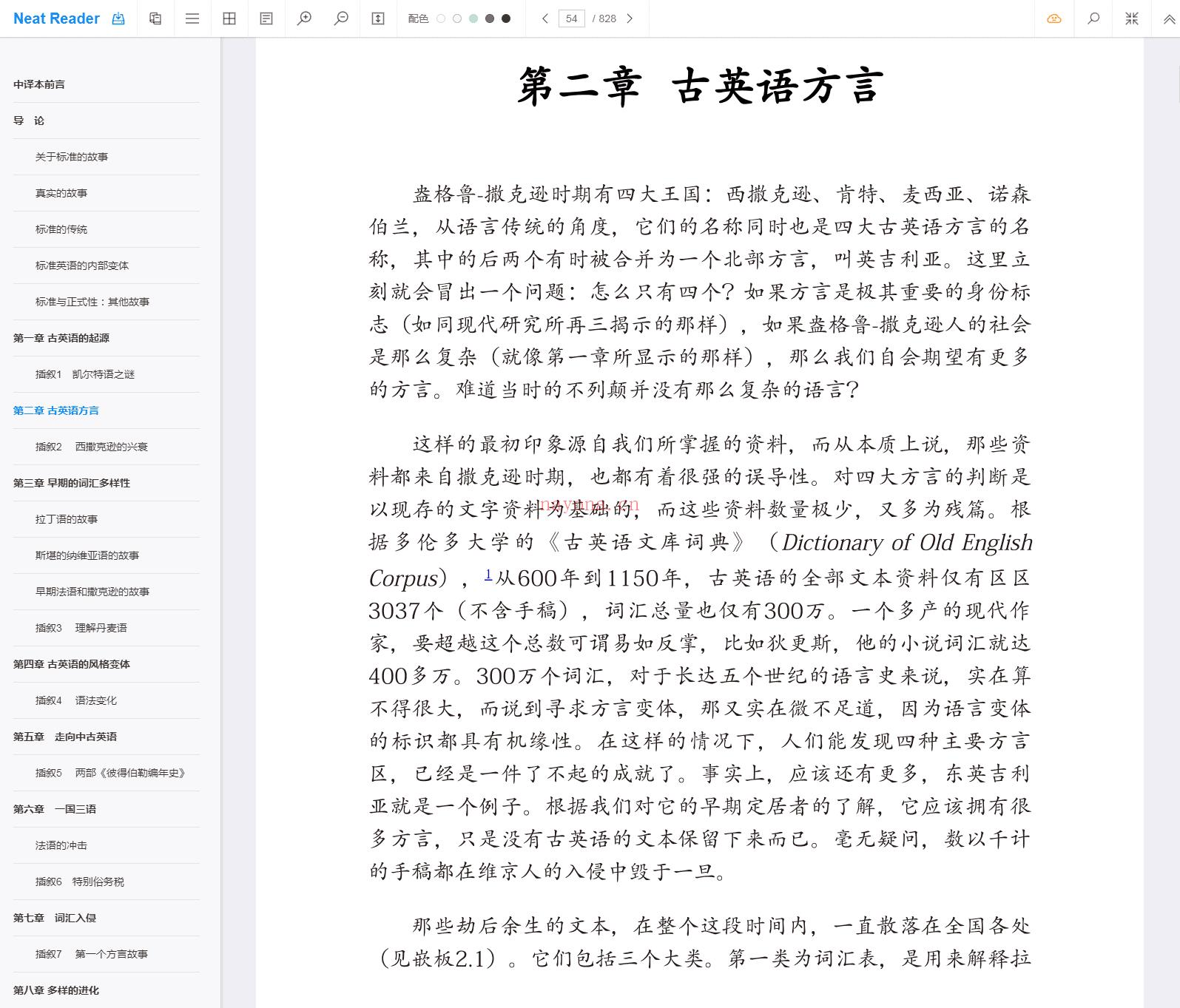Image resolution: width=1180 pixels, height=1008 pixels.
Task: Open 导 论 in contents
Action: tap(29, 121)
